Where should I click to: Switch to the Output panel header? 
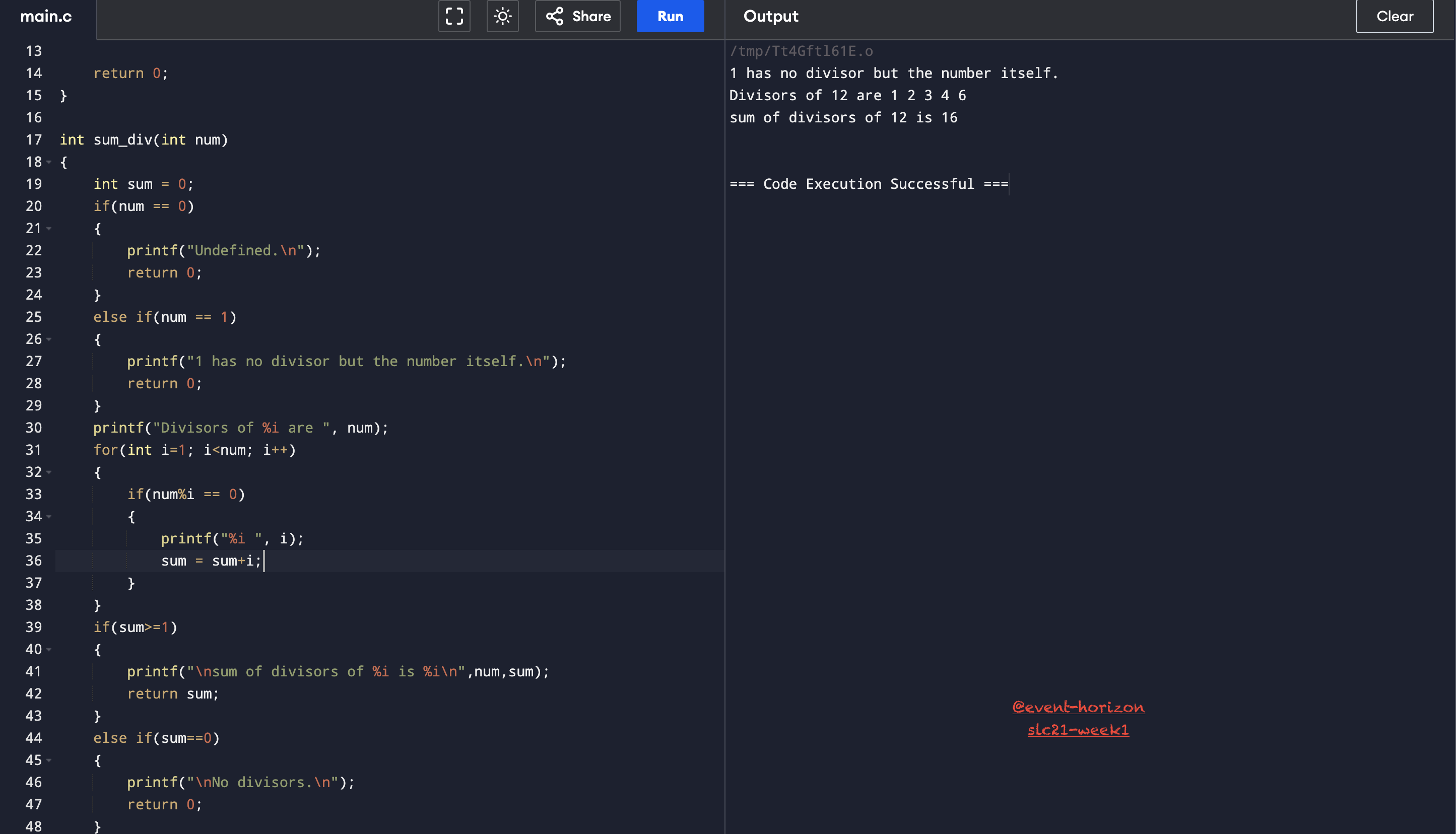point(771,16)
